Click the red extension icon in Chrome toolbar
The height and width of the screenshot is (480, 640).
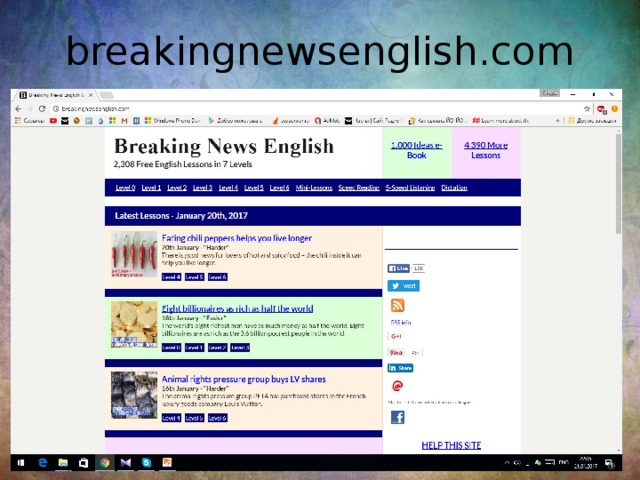pyautogui.click(x=601, y=109)
